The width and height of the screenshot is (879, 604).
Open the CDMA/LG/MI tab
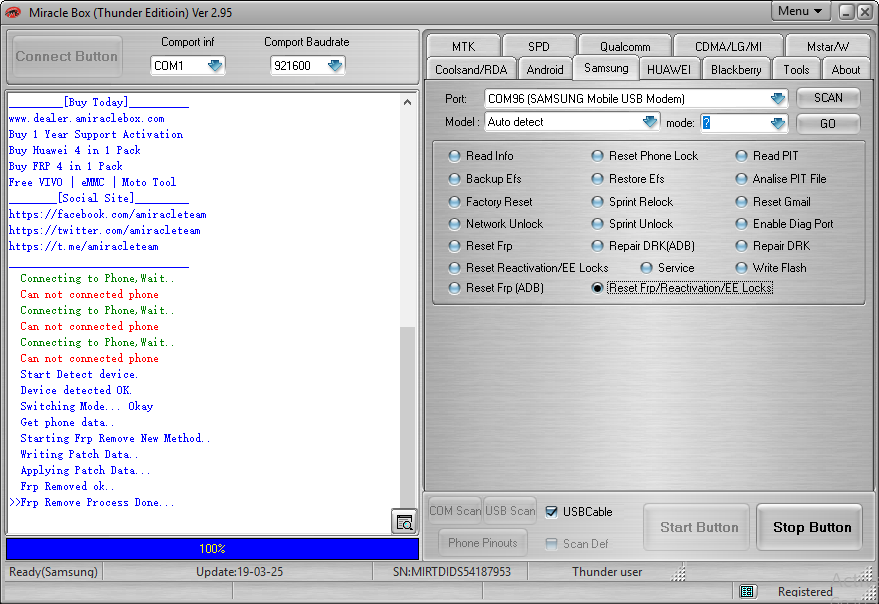pyautogui.click(x=728, y=46)
